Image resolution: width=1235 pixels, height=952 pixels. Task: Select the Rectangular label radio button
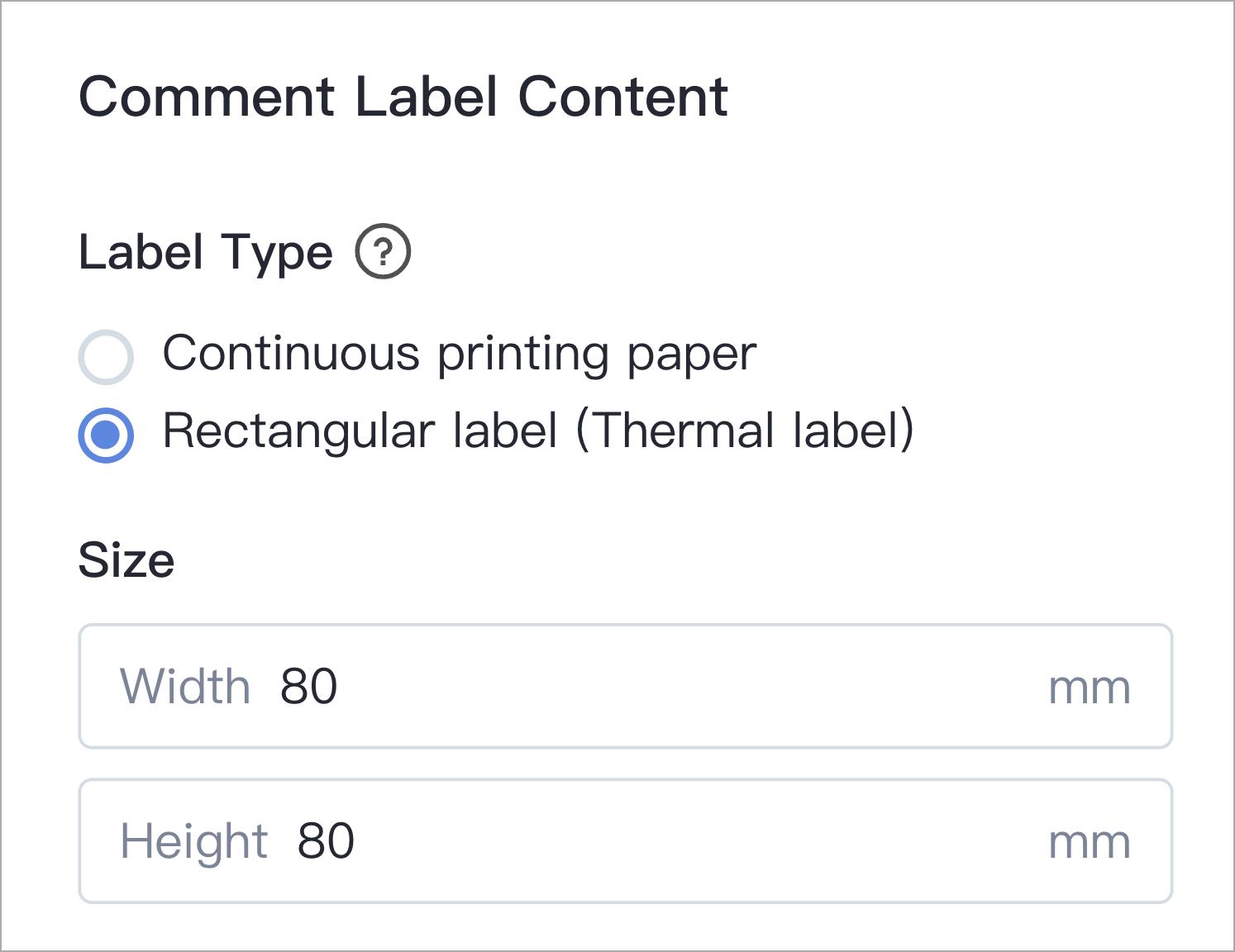click(106, 435)
